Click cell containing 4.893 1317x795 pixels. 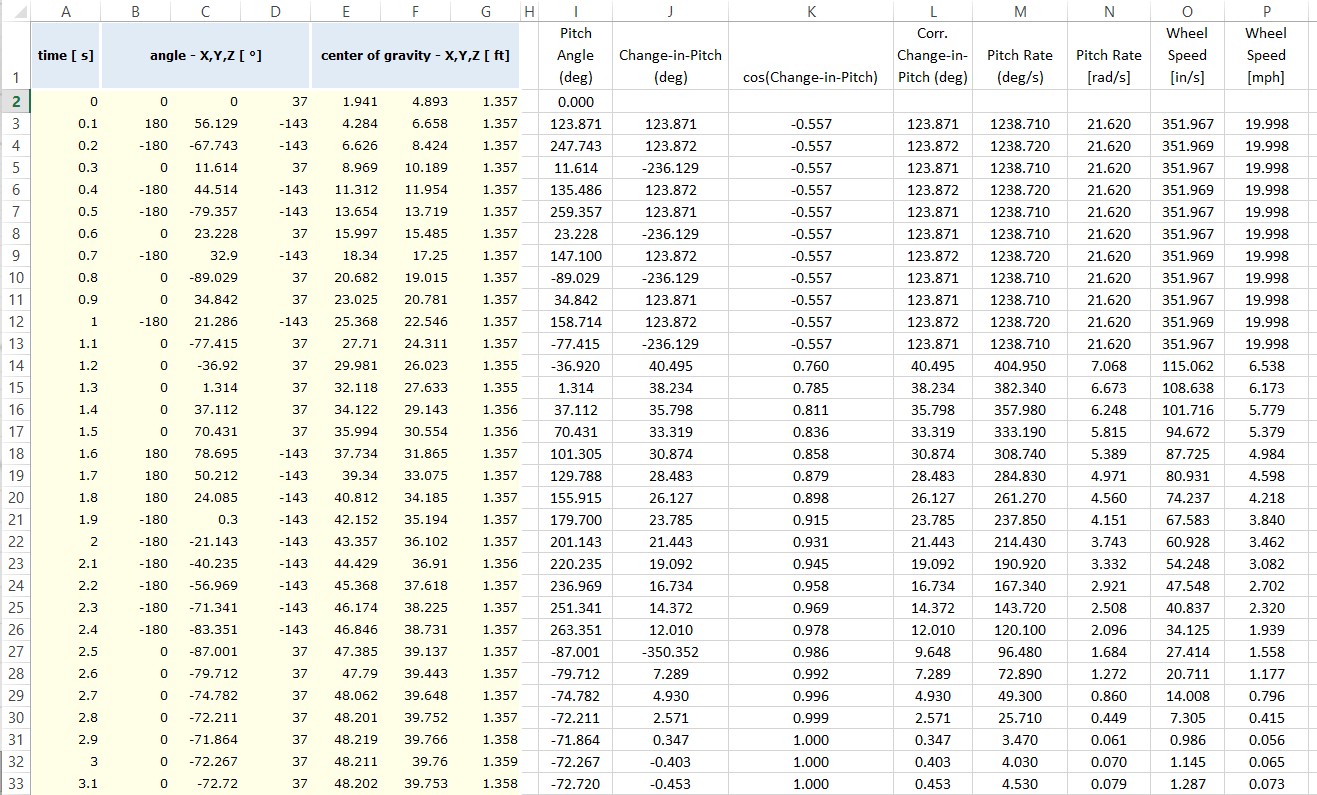point(415,102)
